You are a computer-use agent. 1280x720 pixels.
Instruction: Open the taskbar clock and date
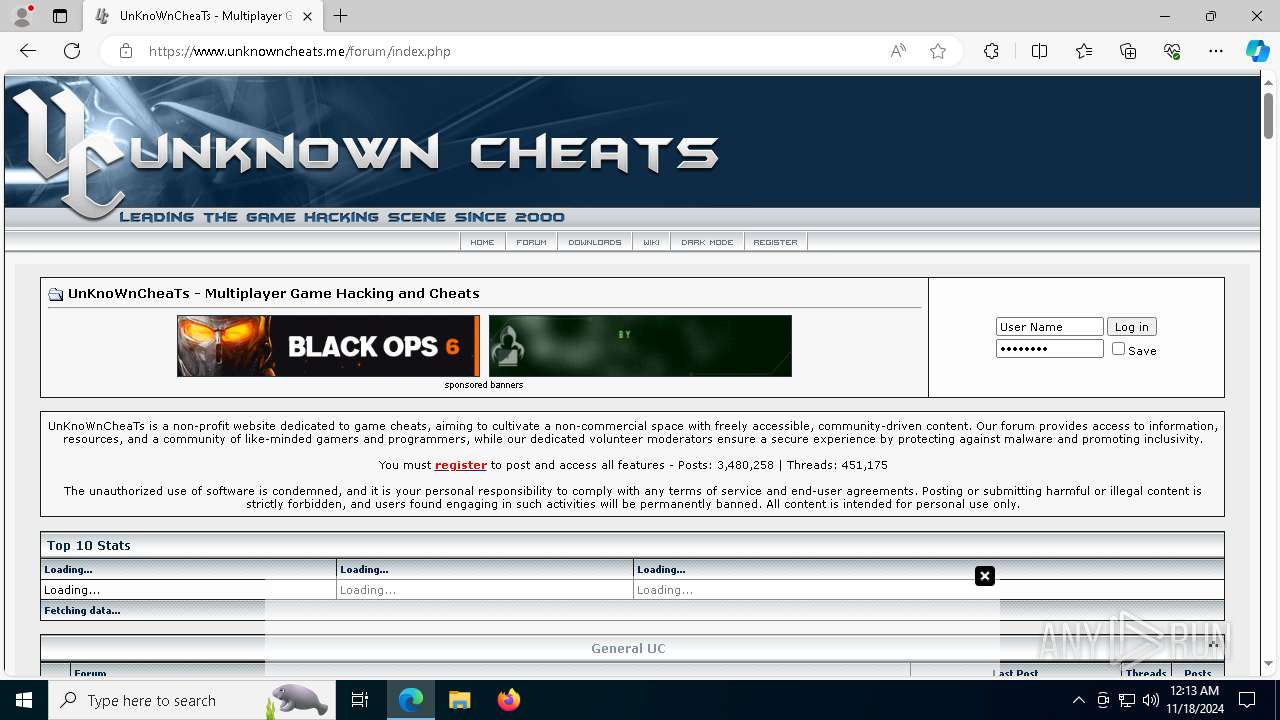pyautogui.click(x=1194, y=700)
